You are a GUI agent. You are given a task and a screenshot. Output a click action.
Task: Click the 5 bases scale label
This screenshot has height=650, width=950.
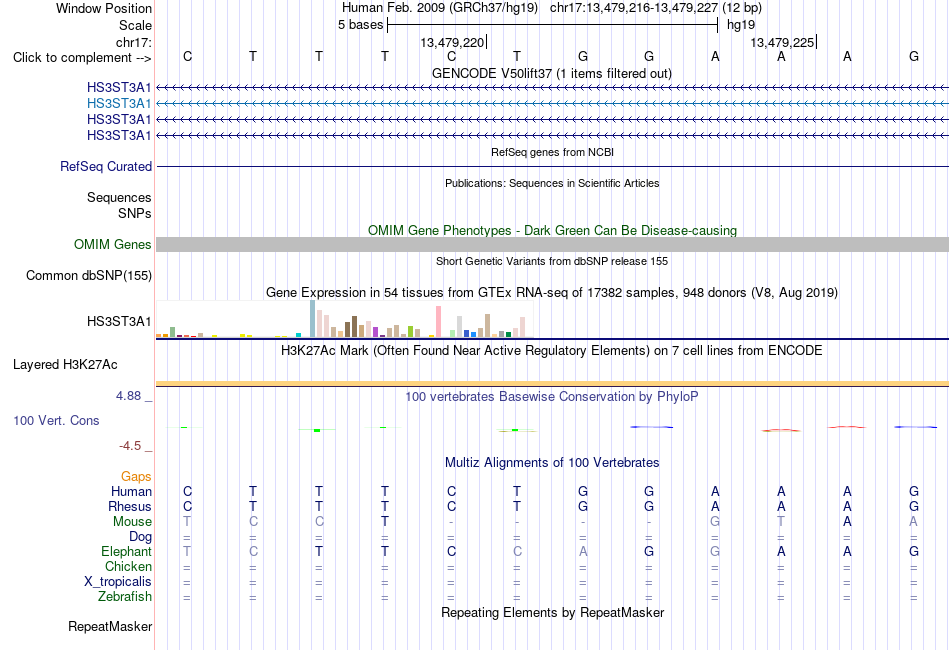click(360, 25)
